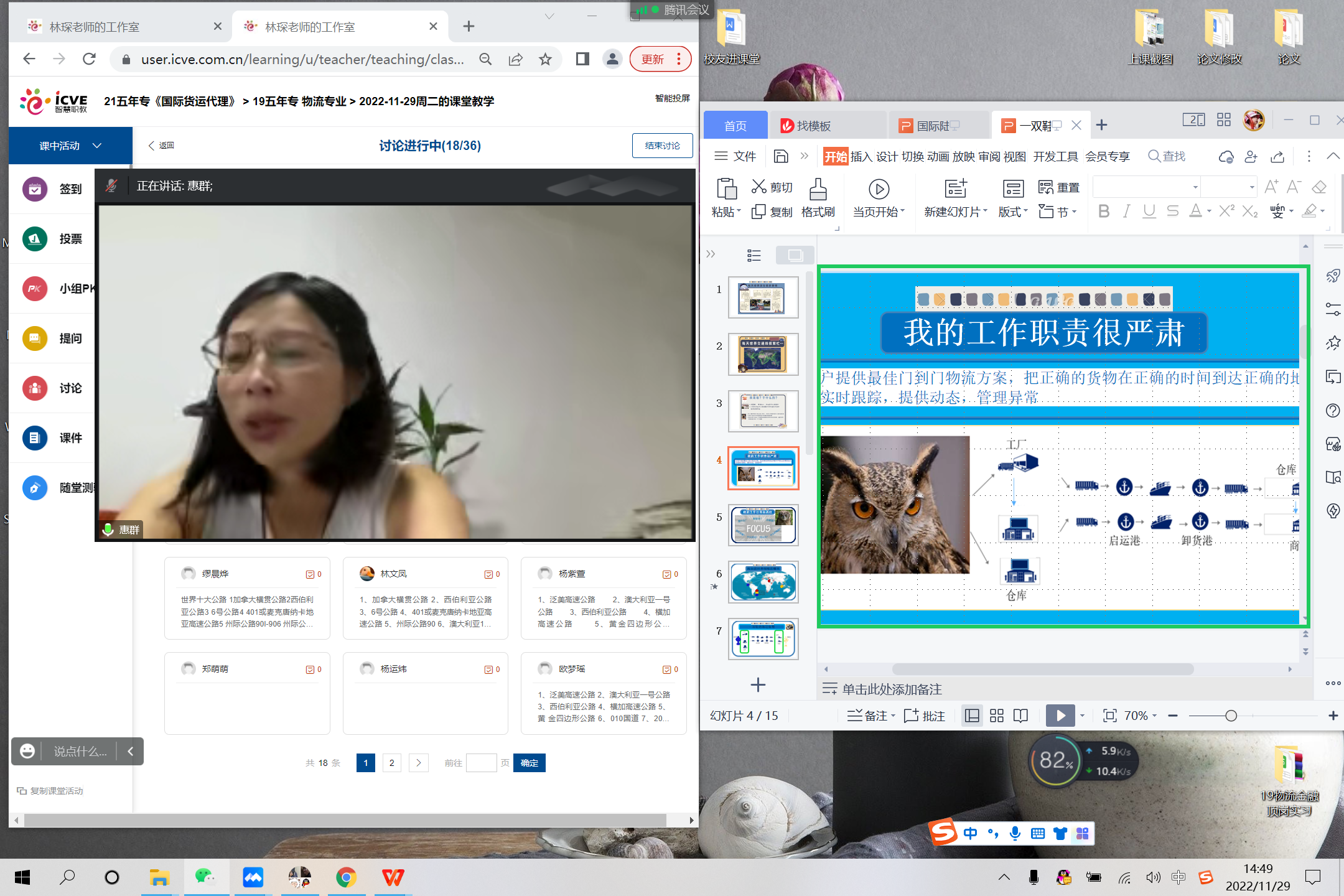Click the emoji icon in chat bar
The width and height of the screenshot is (1344, 896).
click(x=27, y=752)
